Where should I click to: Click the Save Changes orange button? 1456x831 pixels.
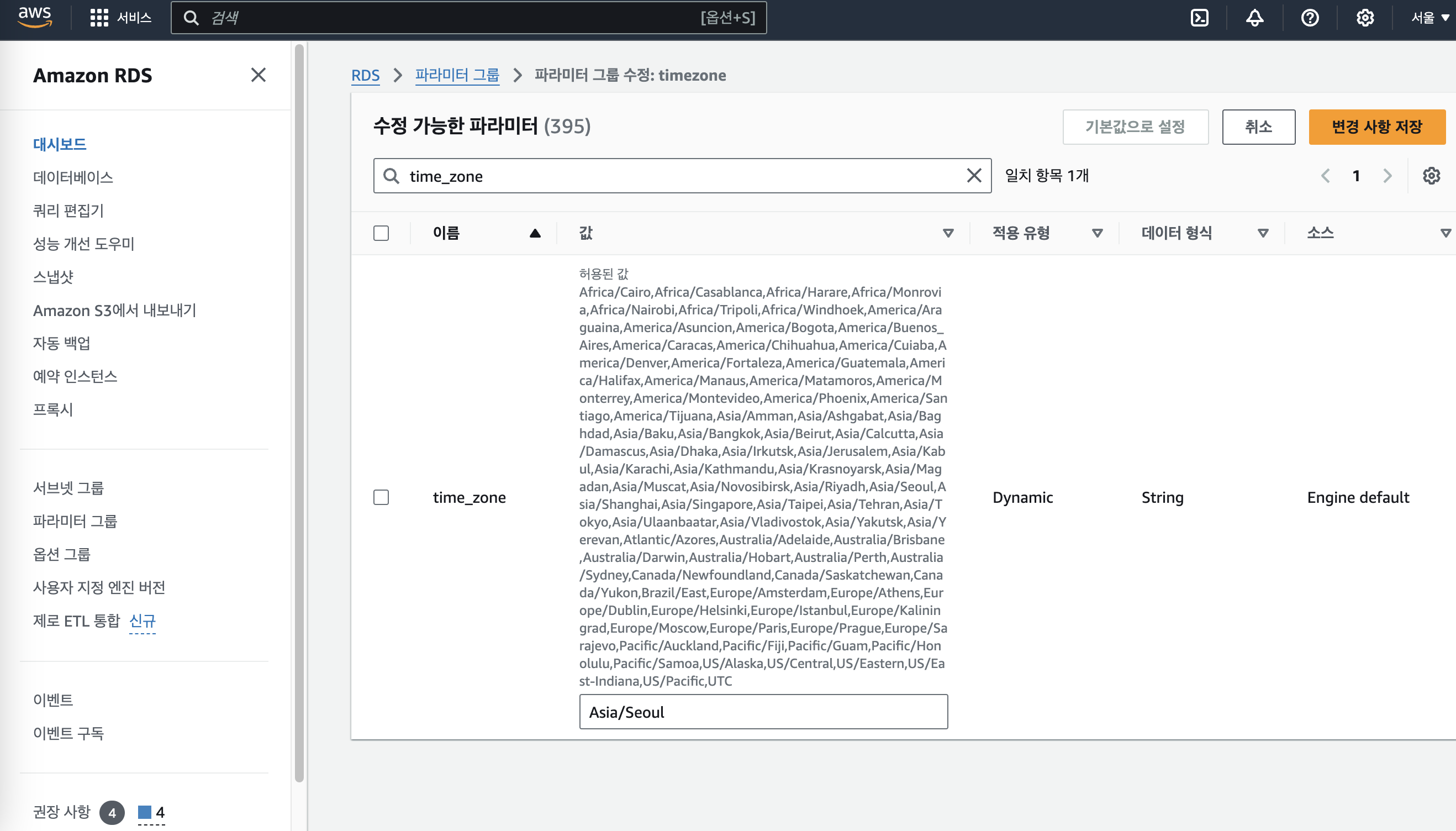coord(1376,127)
